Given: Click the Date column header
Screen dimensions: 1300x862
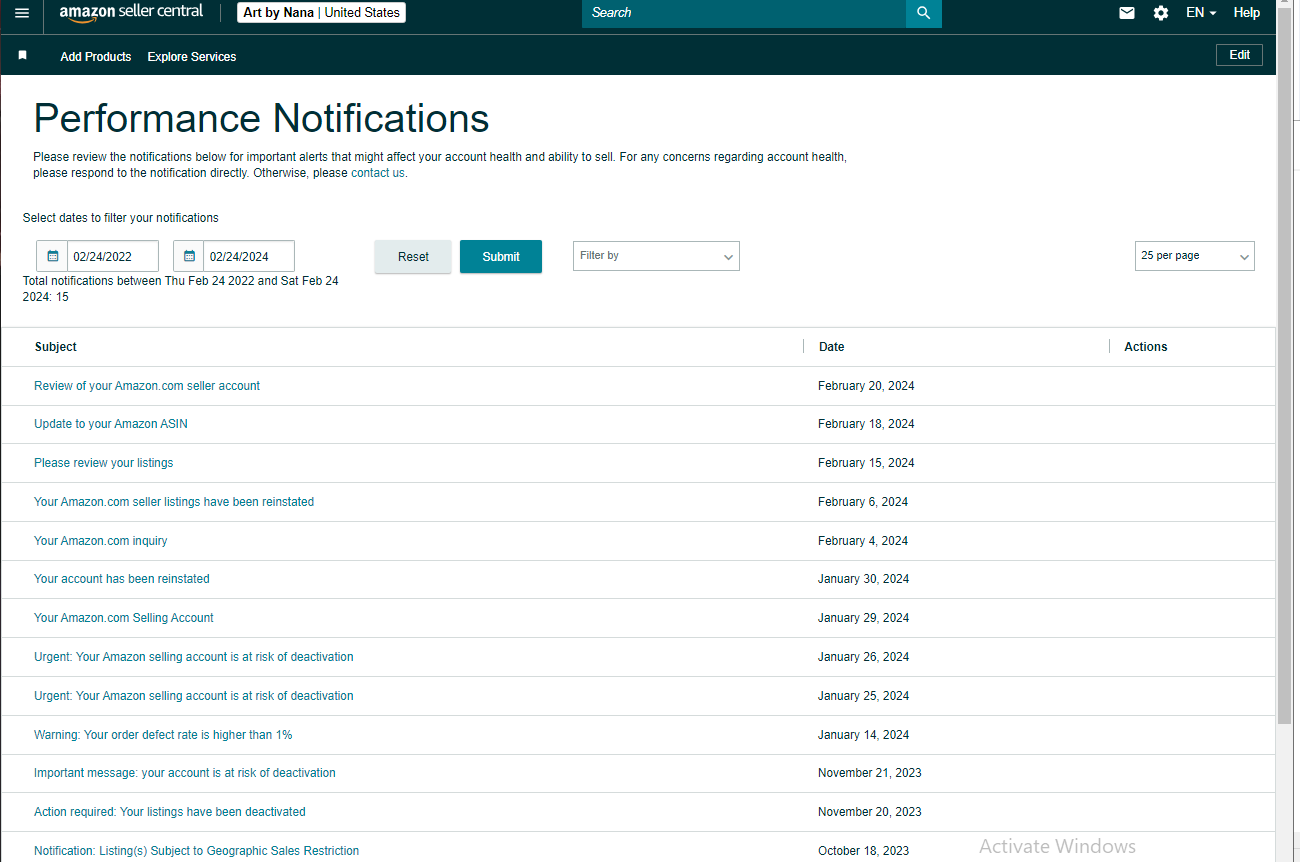Looking at the screenshot, I should pyautogui.click(x=832, y=347).
